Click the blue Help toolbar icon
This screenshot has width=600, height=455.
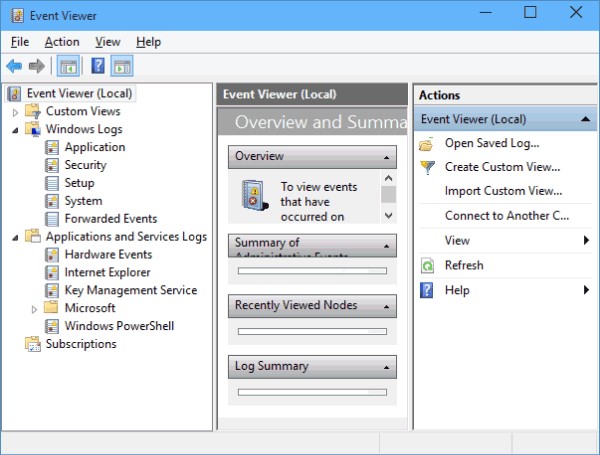(x=98, y=66)
